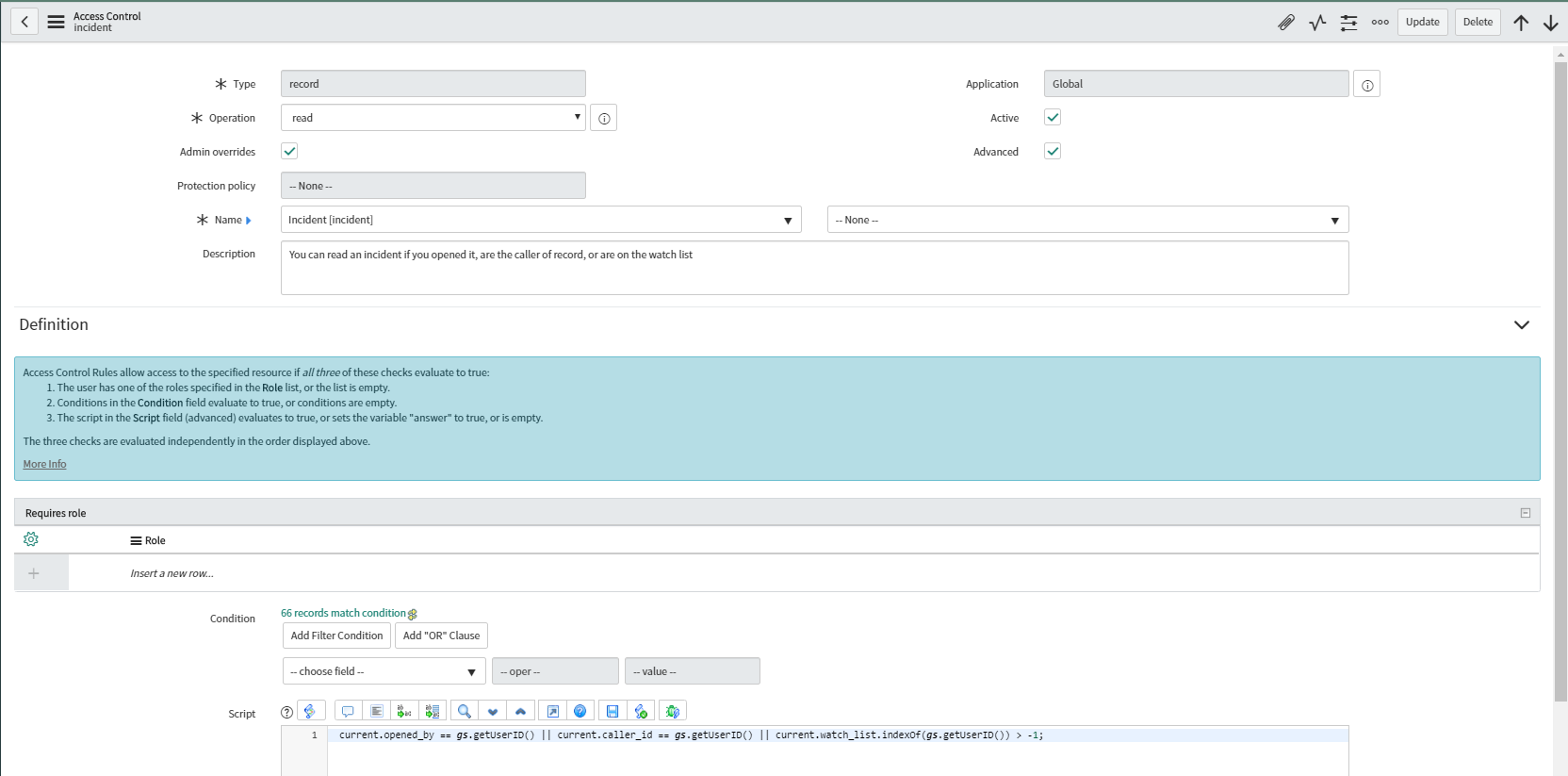Find previous up-arrow in script toolbar
Viewport: 1568px width, 776px height.
click(x=520, y=711)
